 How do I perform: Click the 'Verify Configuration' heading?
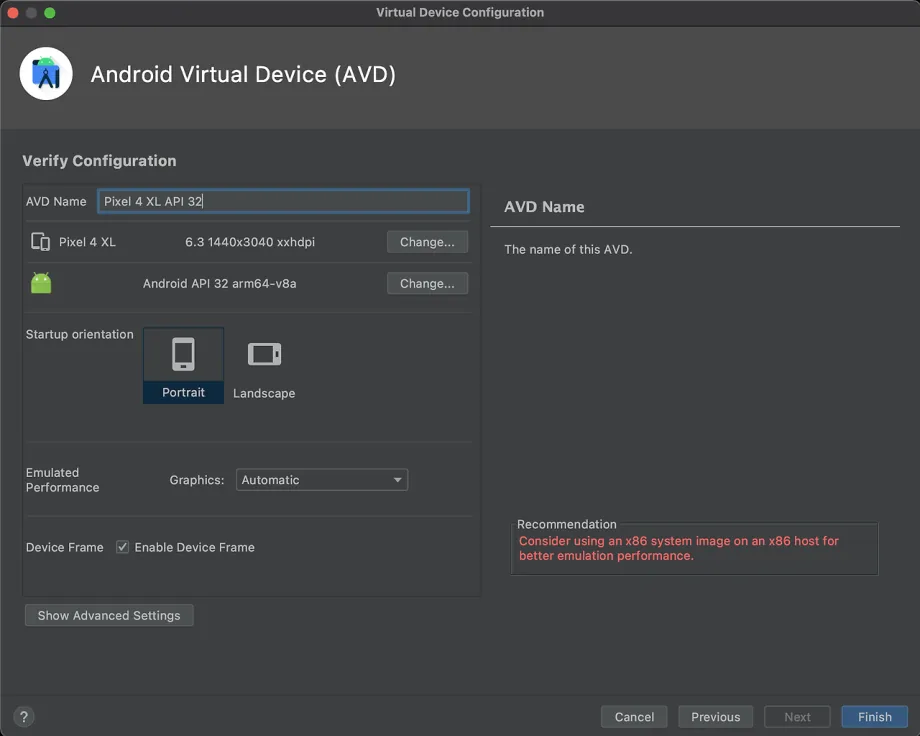99,161
